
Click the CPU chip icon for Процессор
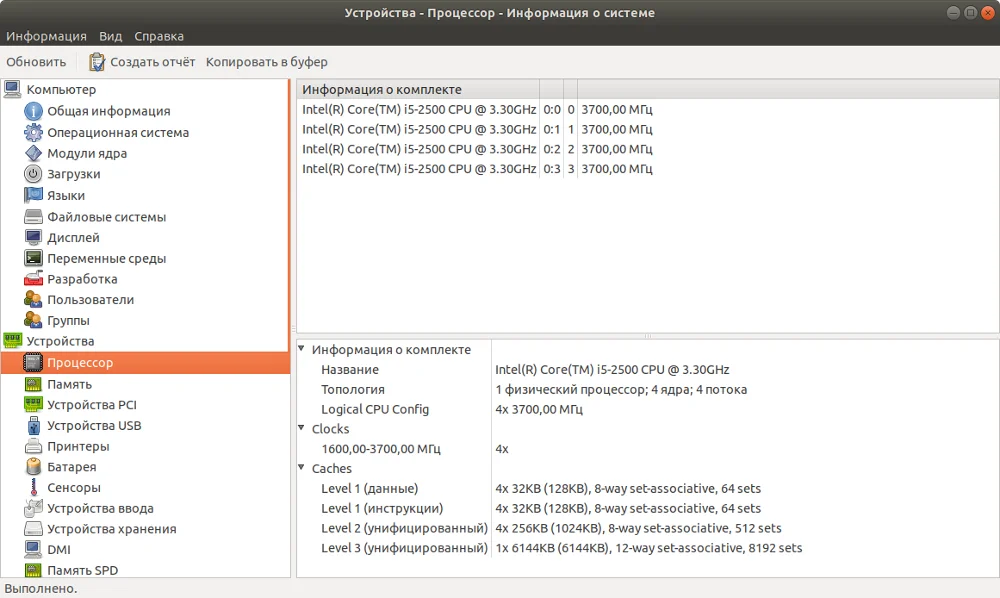[33, 362]
